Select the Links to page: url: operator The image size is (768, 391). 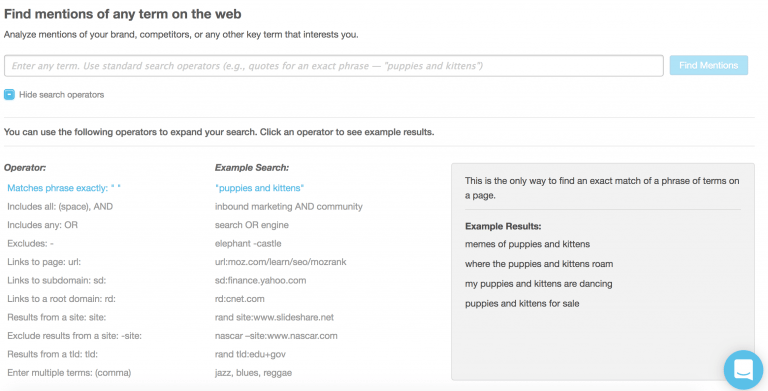pyautogui.click(x=44, y=262)
